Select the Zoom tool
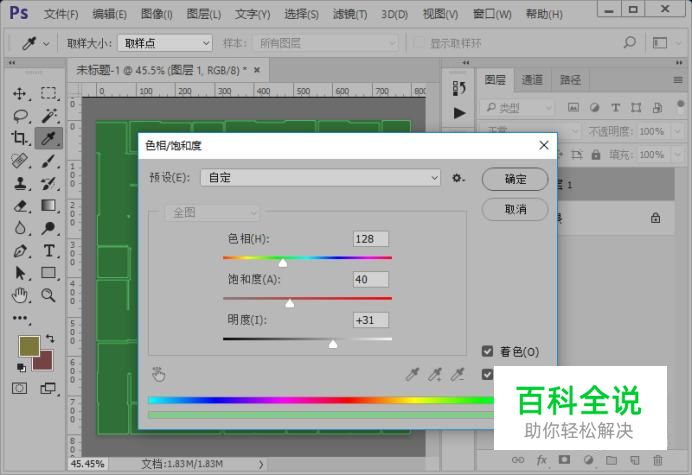 point(49,295)
